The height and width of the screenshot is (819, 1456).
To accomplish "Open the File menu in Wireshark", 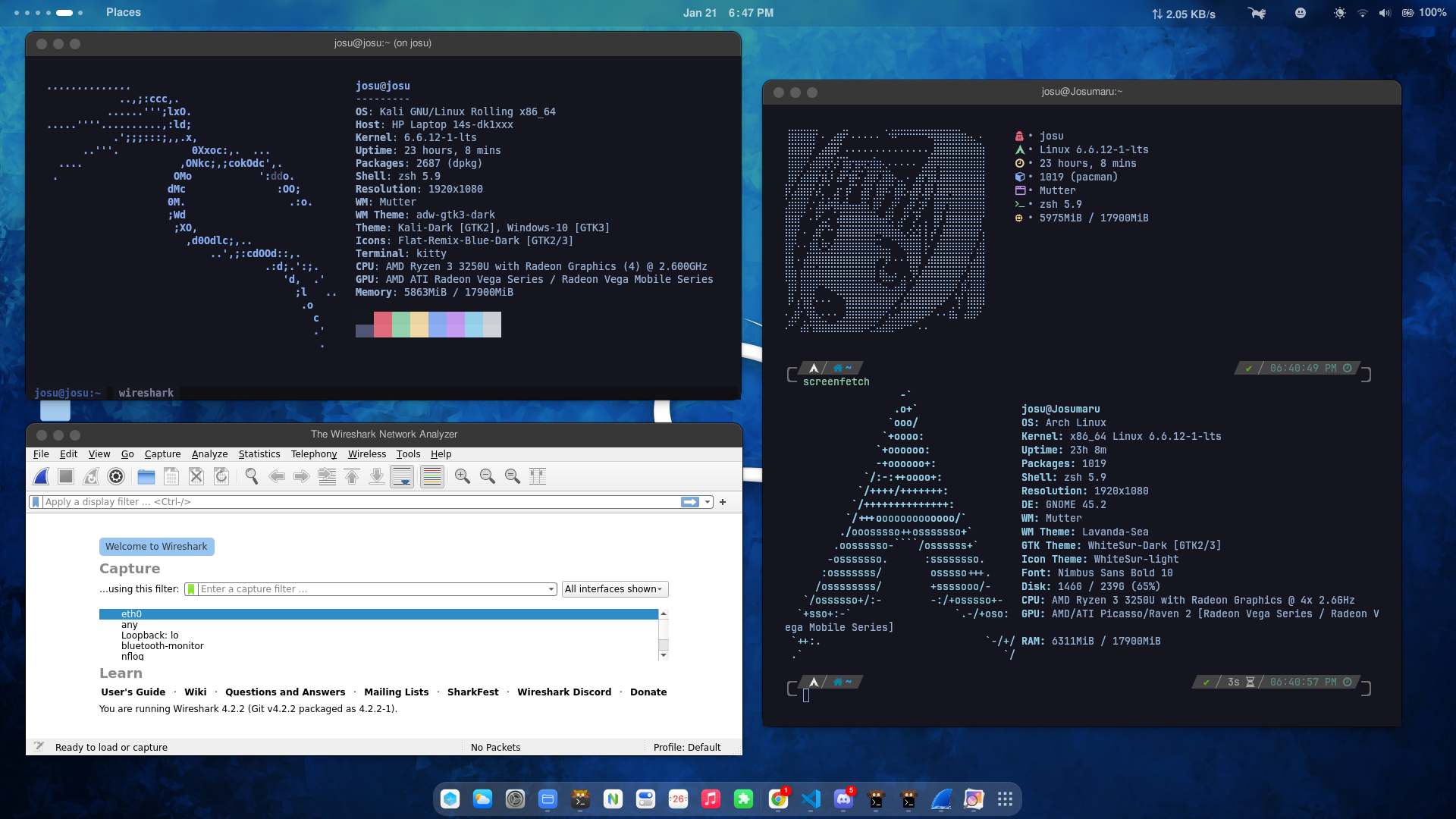I will coord(41,454).
